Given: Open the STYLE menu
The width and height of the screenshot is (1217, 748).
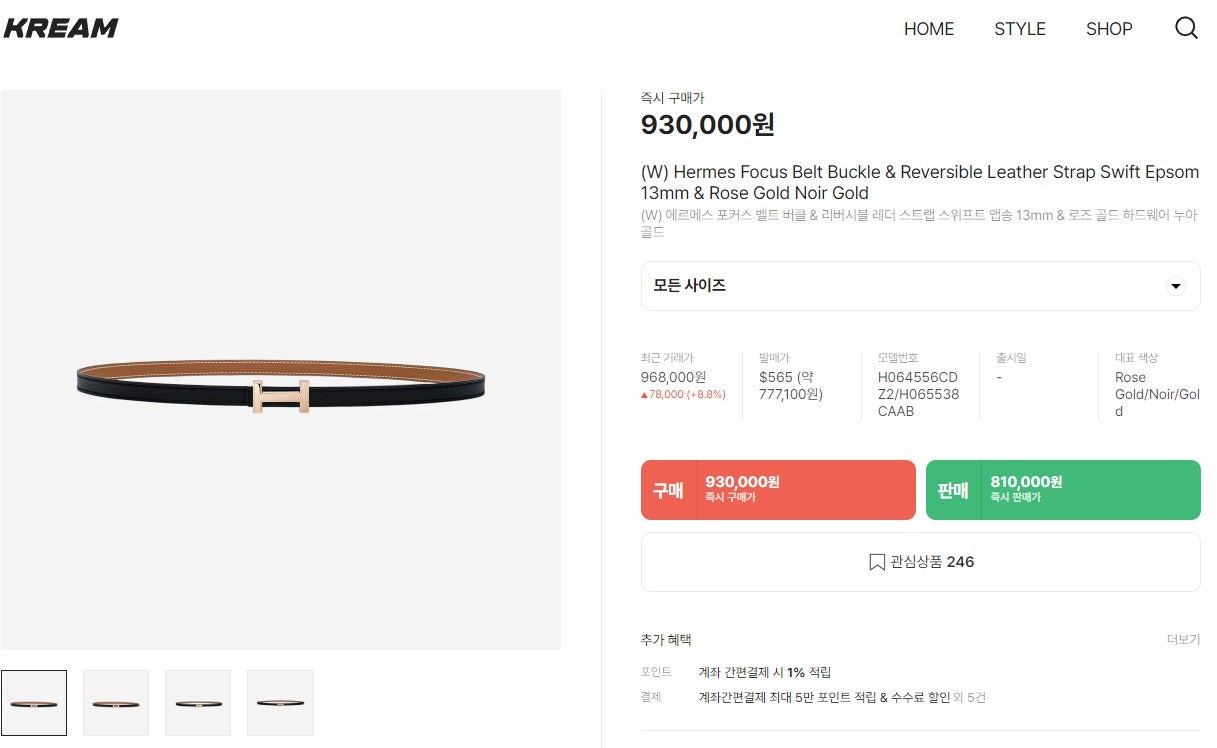Looking at the screenshot, I should 1019,29.
